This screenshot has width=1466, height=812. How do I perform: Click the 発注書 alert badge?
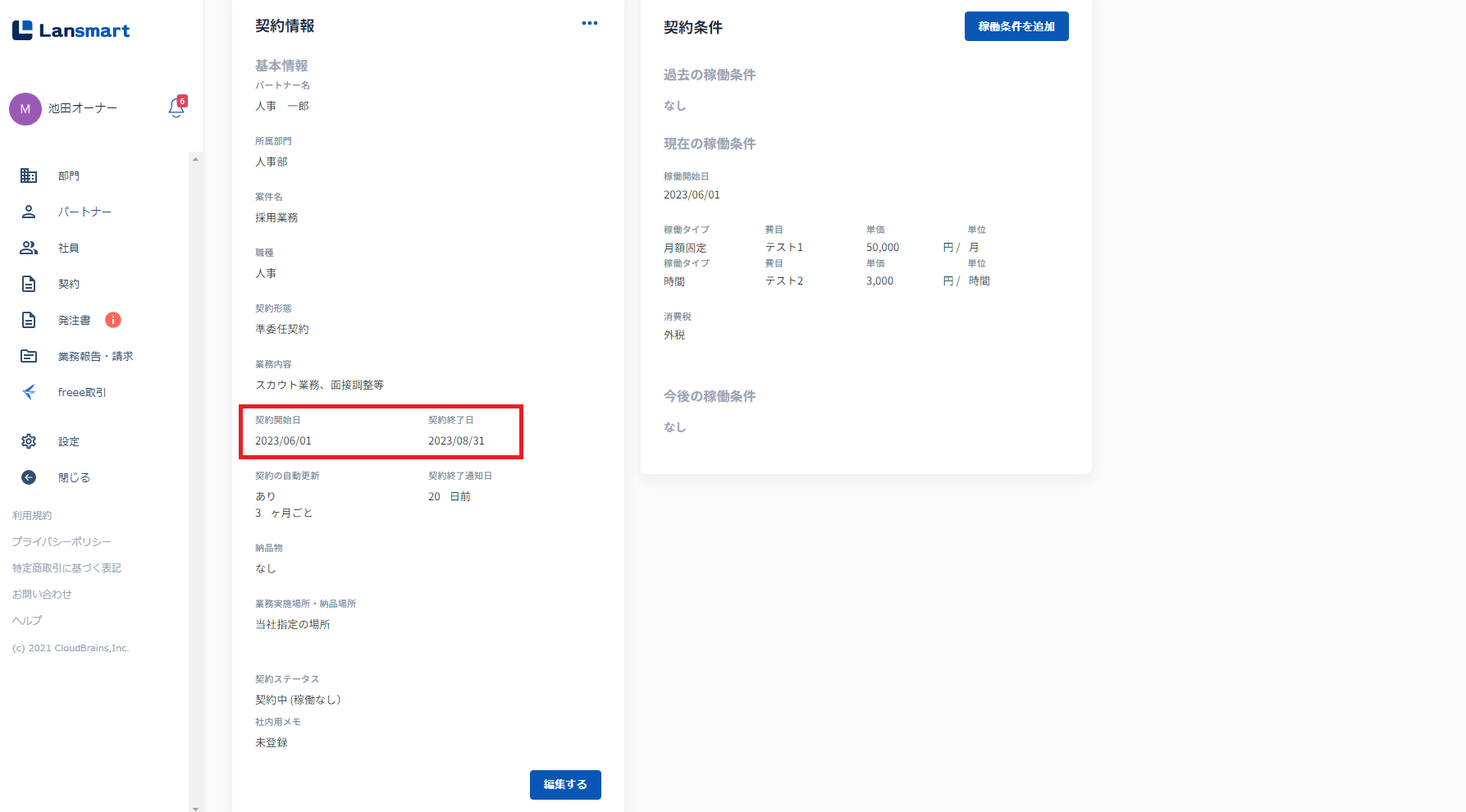113,320
